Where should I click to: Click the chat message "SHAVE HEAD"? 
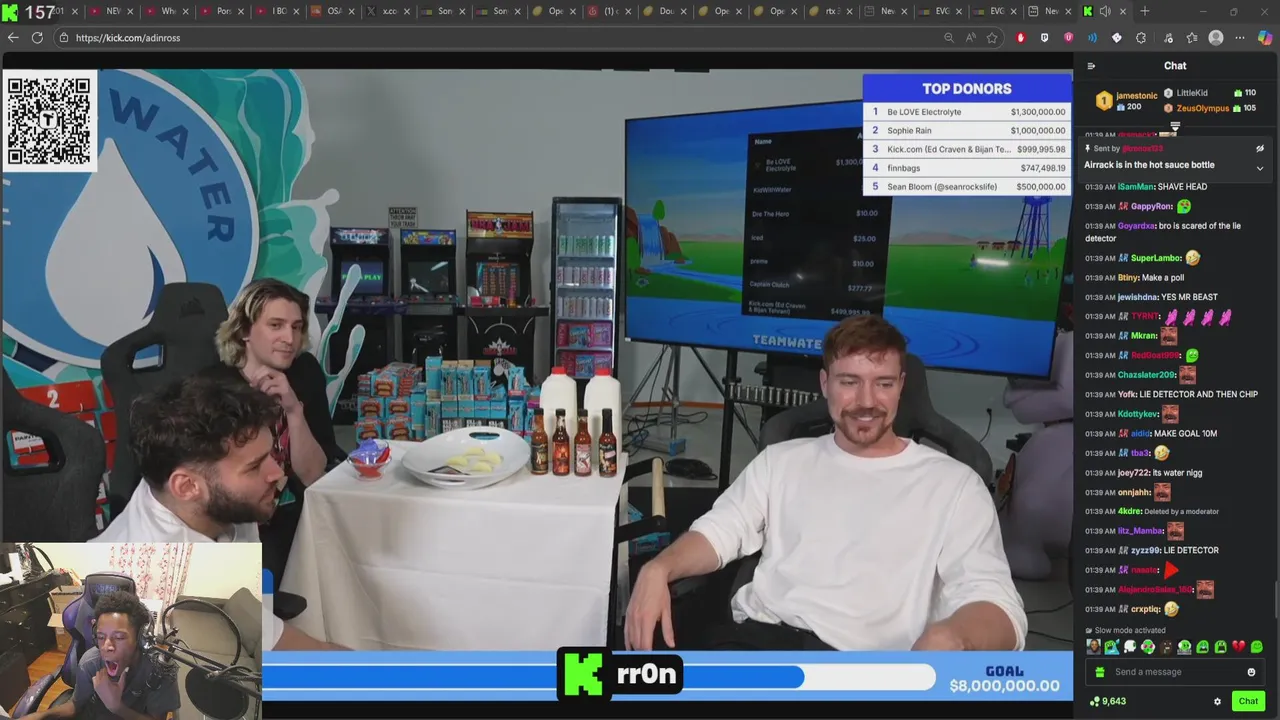click(1182, 186)
